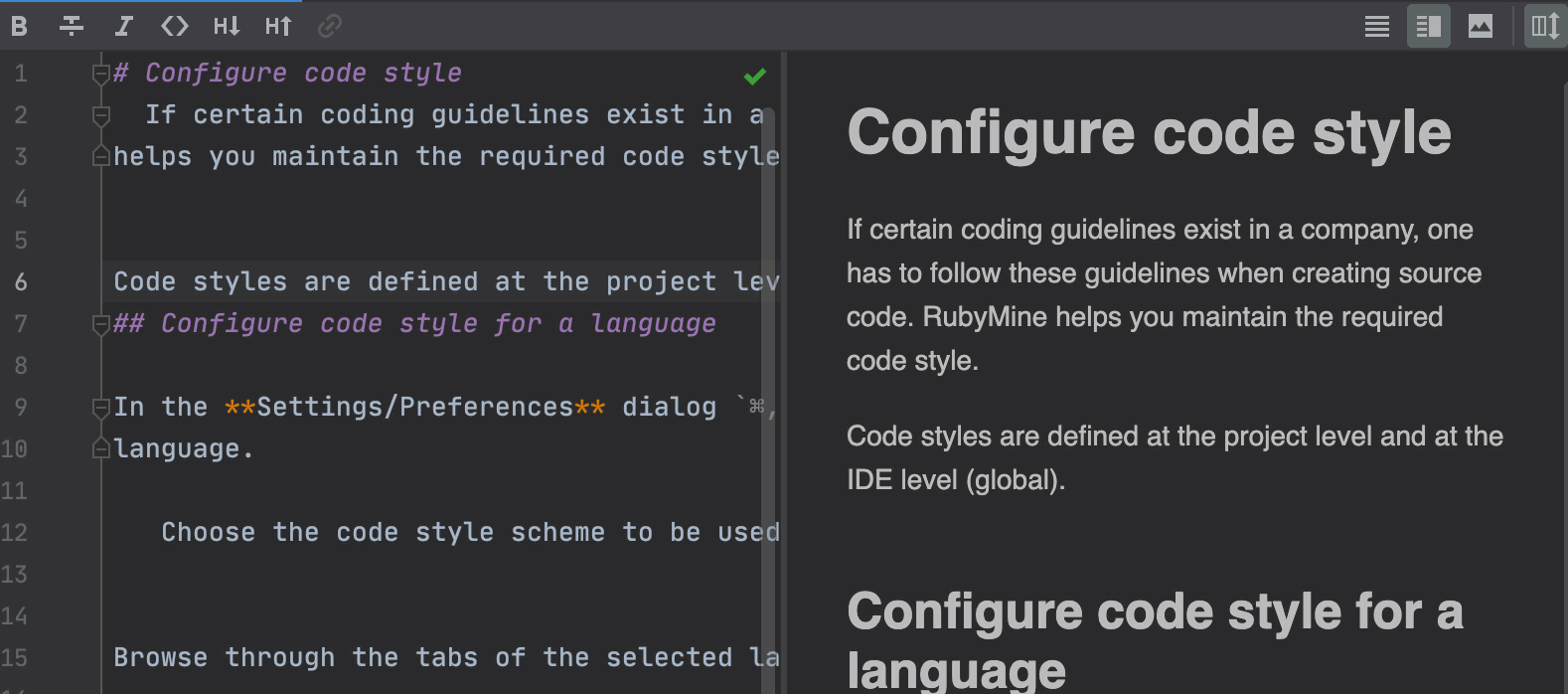Viewport: 1568px width, 694px height.
Task: Collapse the fold marker on line 2
Action: (x=100, y=115)
